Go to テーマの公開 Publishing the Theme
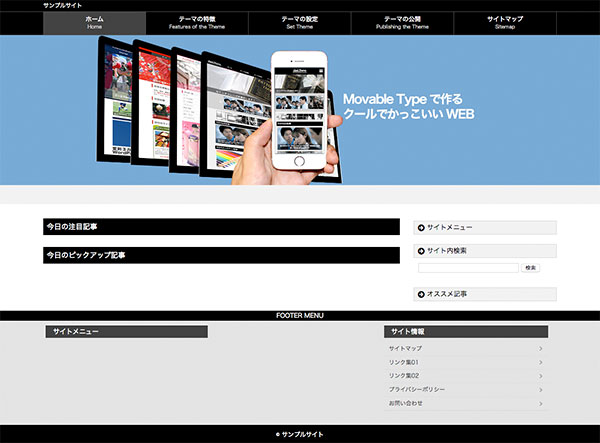This screenshot has height=443, width=600. pos(402,23)
